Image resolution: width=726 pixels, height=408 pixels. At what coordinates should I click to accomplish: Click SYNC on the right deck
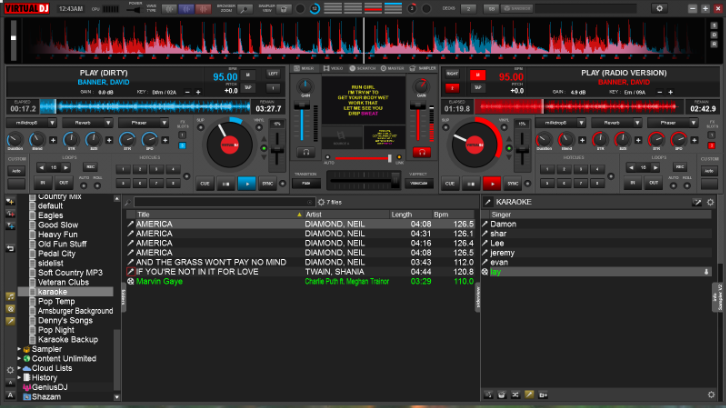coord(513,183)
